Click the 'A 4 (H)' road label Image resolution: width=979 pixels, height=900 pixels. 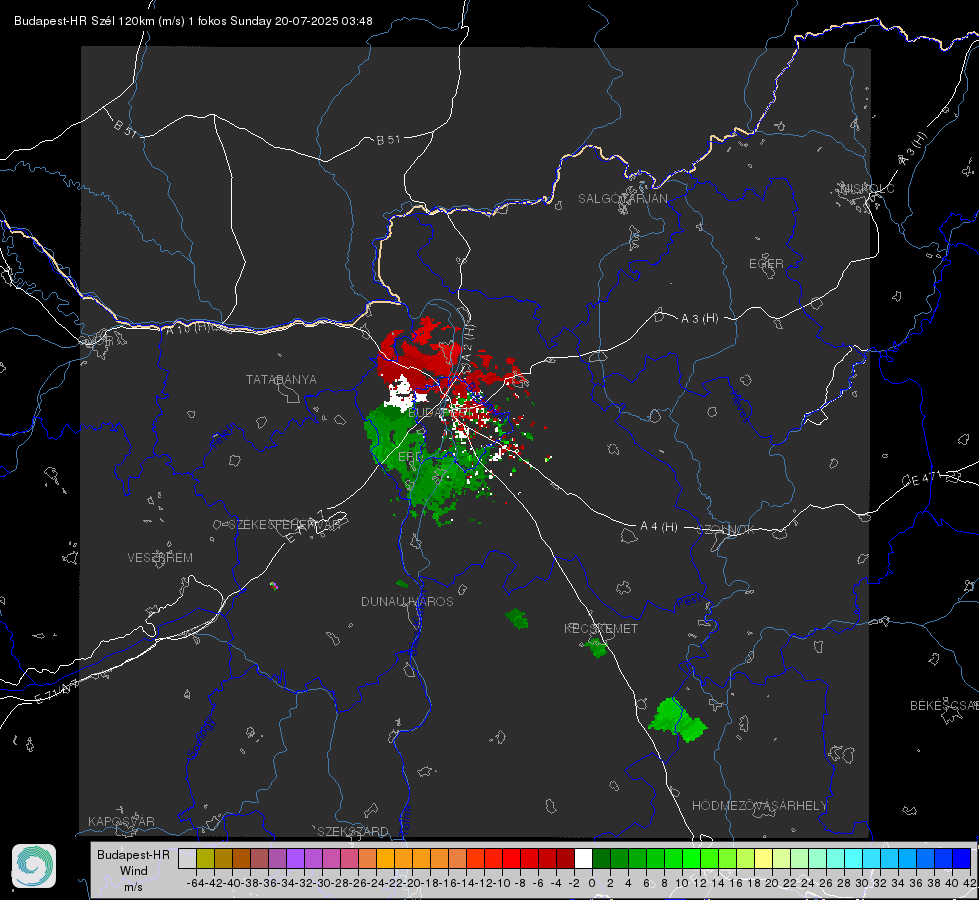point(659,527)
